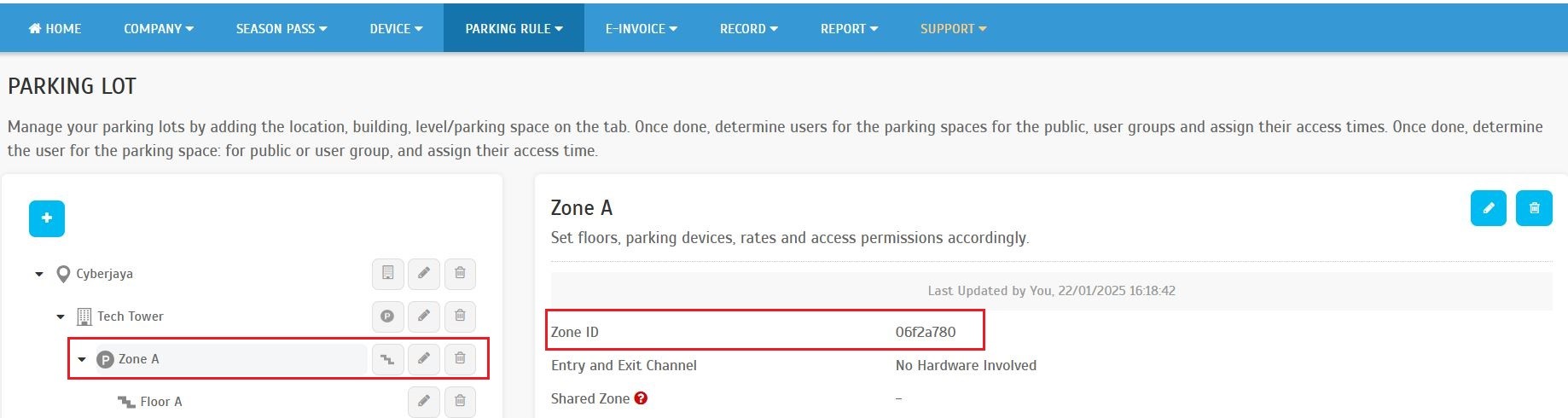
Task: Go to Home page link
Action: (55, 29)
